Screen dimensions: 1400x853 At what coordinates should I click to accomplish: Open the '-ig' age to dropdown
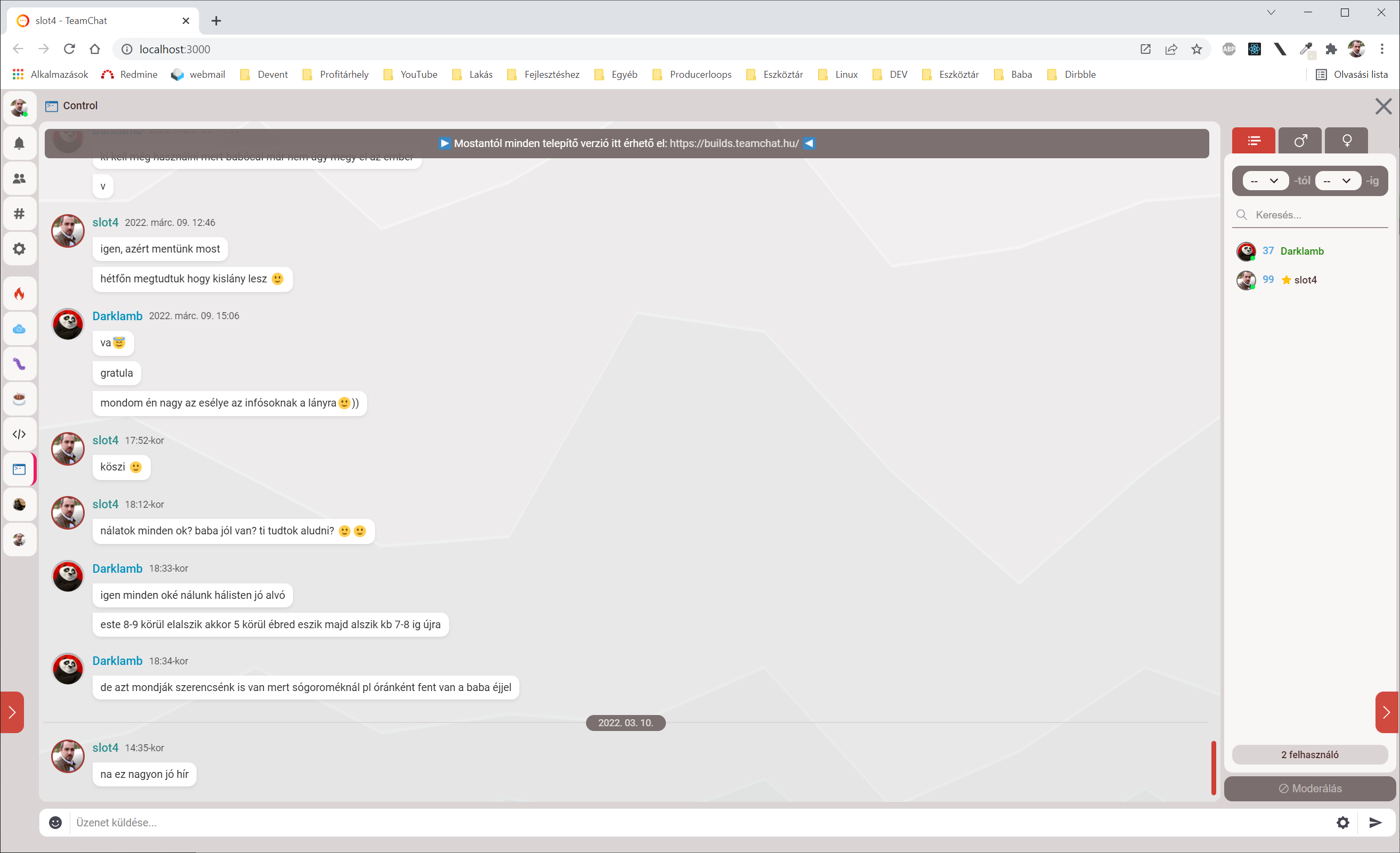coord(1337,181)
